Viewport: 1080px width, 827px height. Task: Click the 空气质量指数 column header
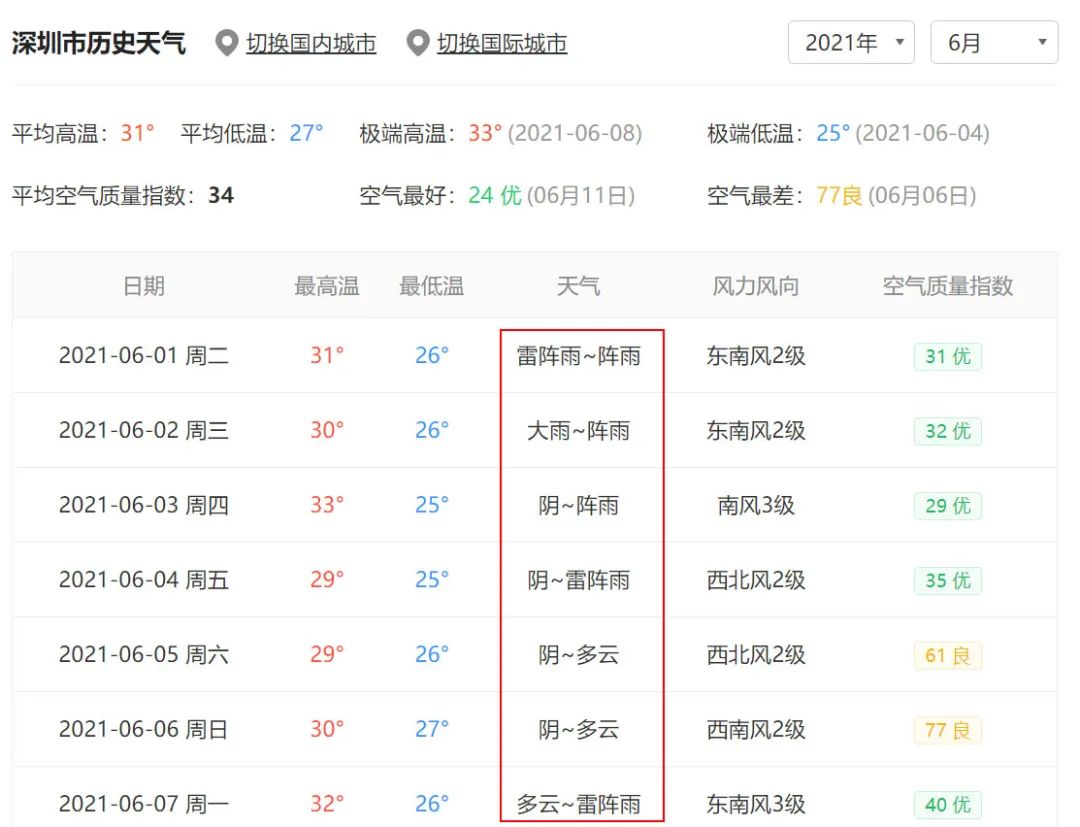pos(948,286)
